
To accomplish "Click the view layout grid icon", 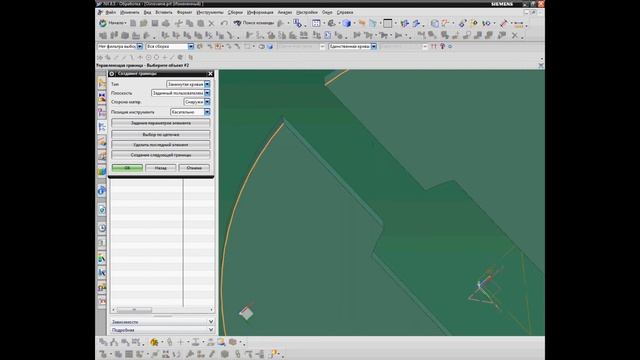I will pos(316,23).
